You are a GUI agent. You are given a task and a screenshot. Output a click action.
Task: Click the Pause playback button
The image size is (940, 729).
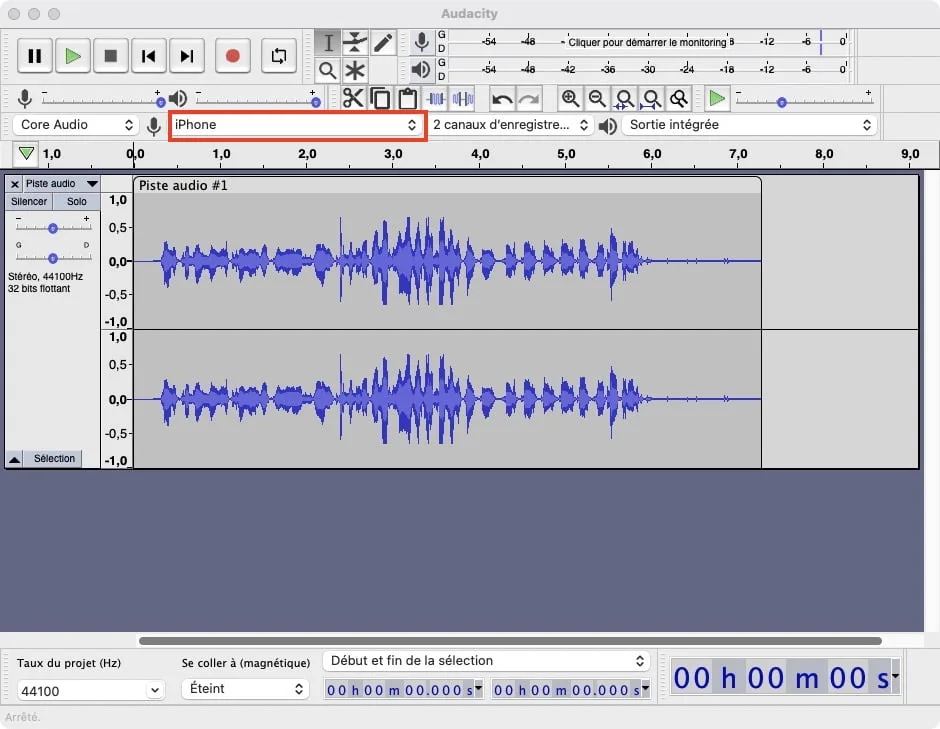(x=35, y=56)
